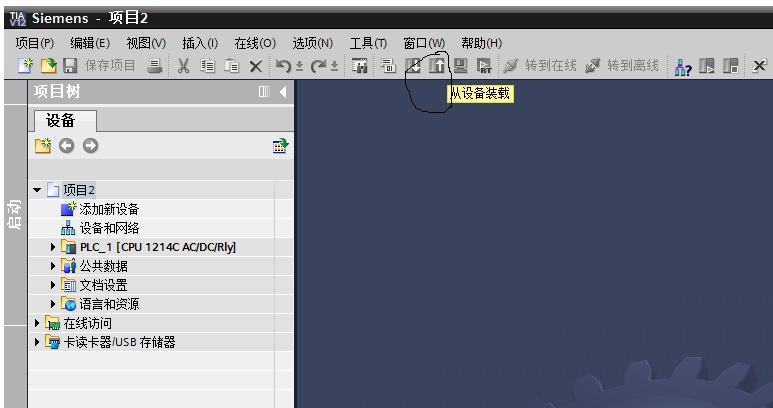Open the Redo history dropdown arrow
This screenshot has height=408, width=773.
334,66
